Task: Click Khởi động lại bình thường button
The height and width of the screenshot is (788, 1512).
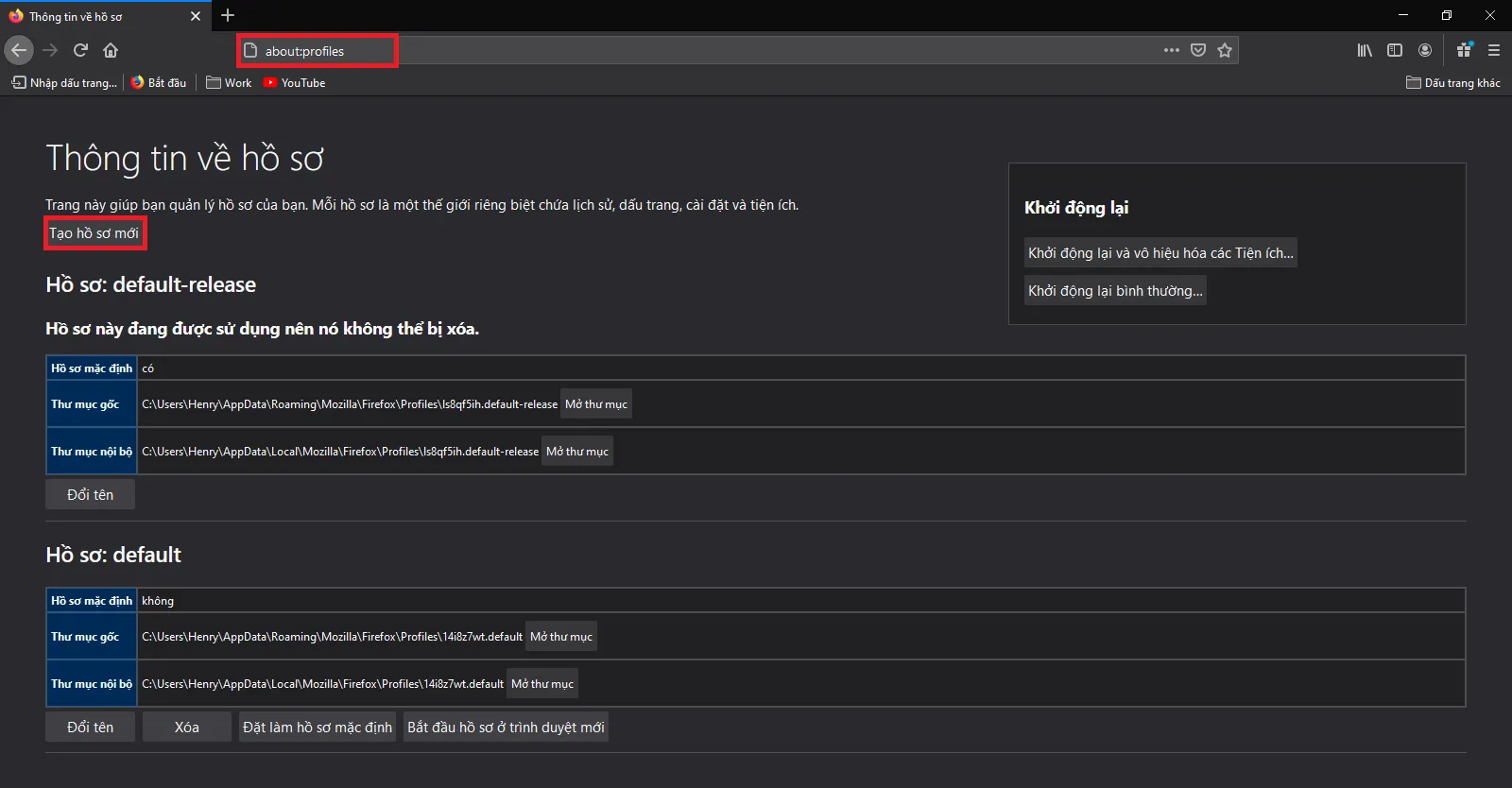Action: [x=1115, y=291]
